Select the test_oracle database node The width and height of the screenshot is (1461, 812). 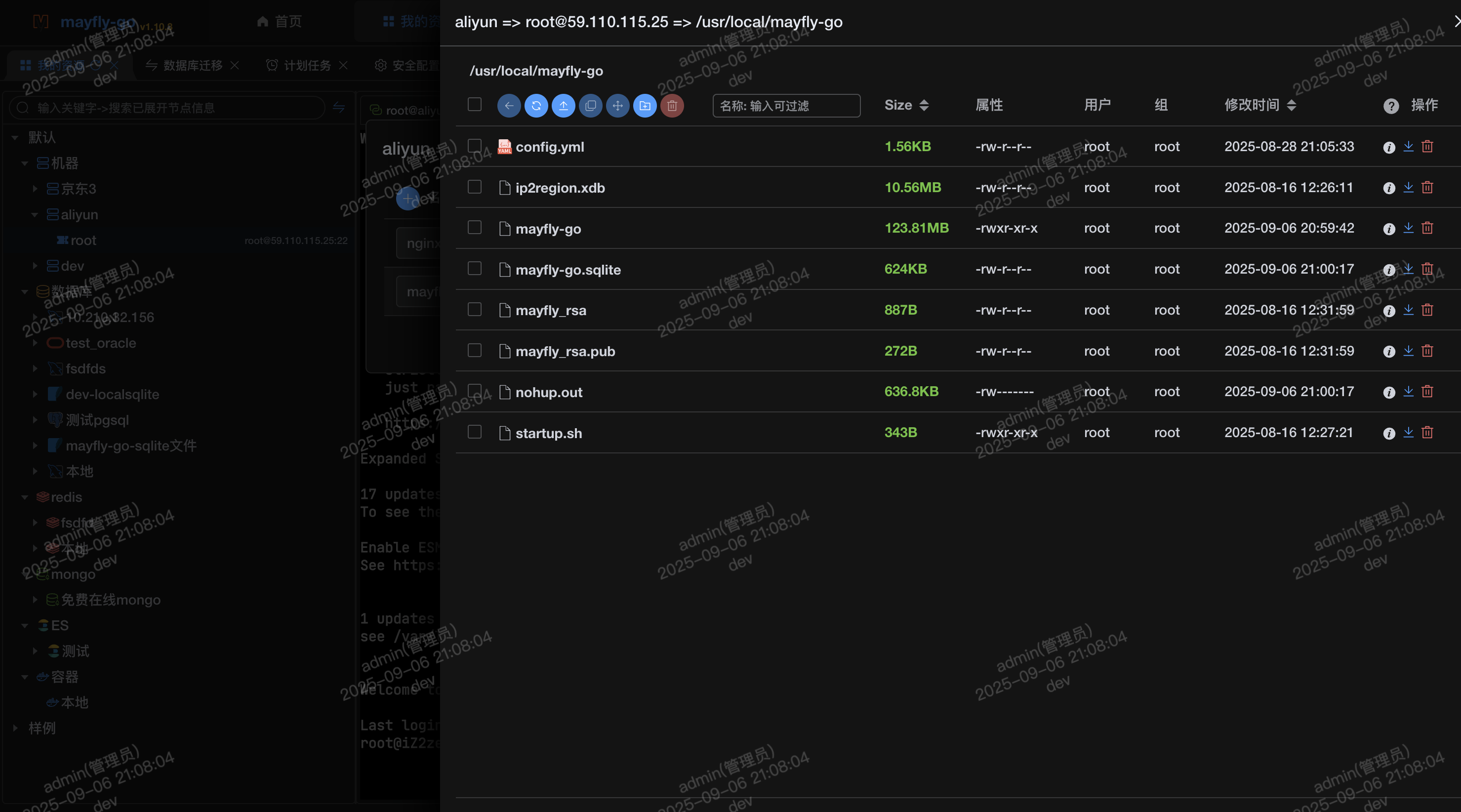(100, 343)
